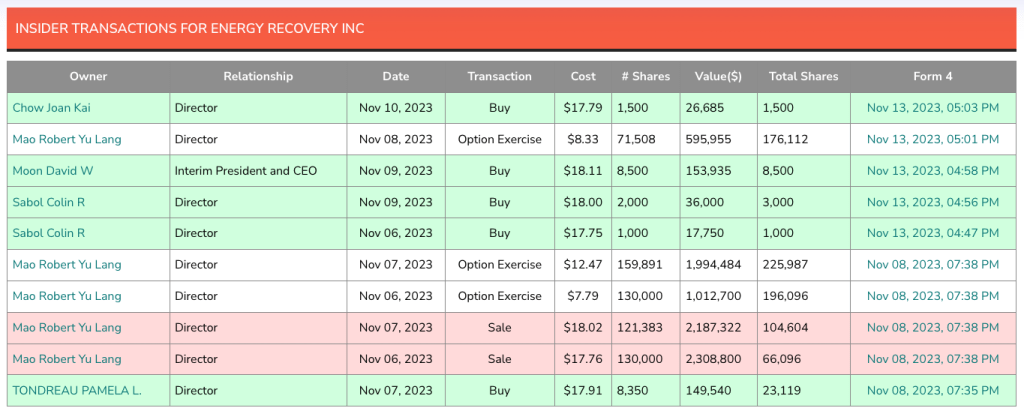
Task: Open TONDREAU PAMELA L. owner link
Action: pos(77,390)
